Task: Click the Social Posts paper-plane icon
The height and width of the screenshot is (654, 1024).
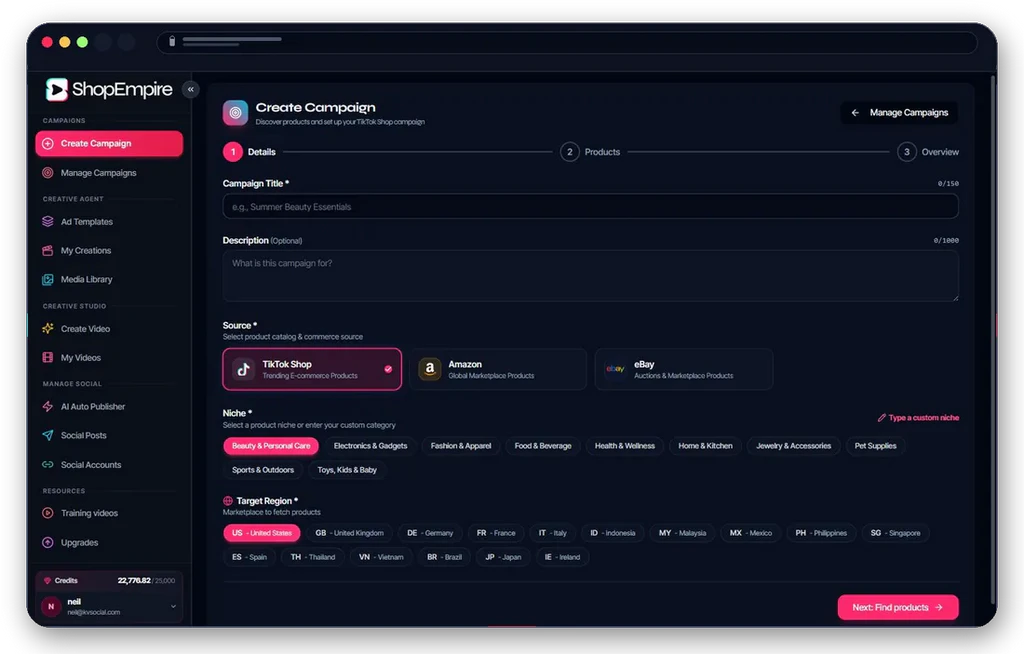Action: 48,435
